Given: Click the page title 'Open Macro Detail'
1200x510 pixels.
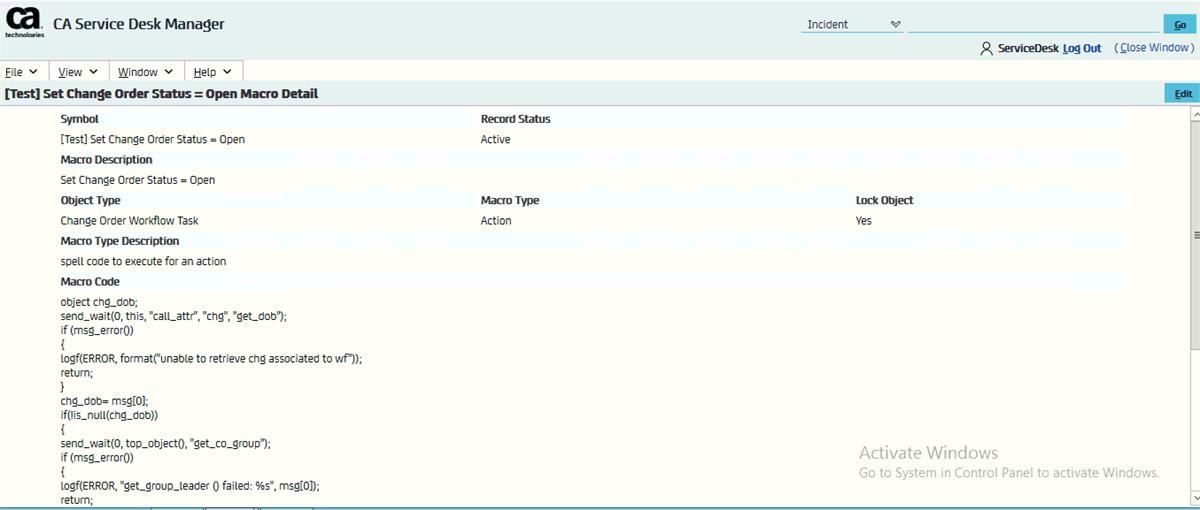Looking at the screenshot, I should tap(260, 94).
